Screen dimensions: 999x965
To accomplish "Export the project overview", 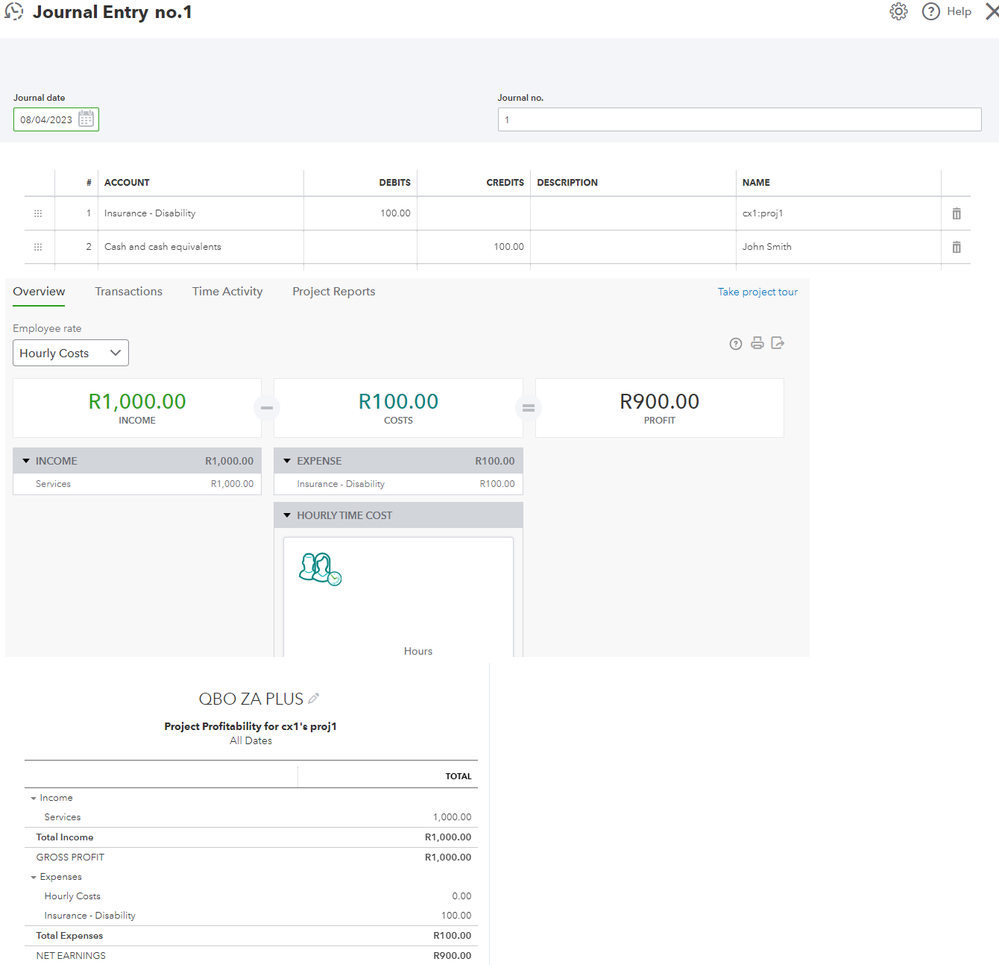I will [x=777, y=343].
